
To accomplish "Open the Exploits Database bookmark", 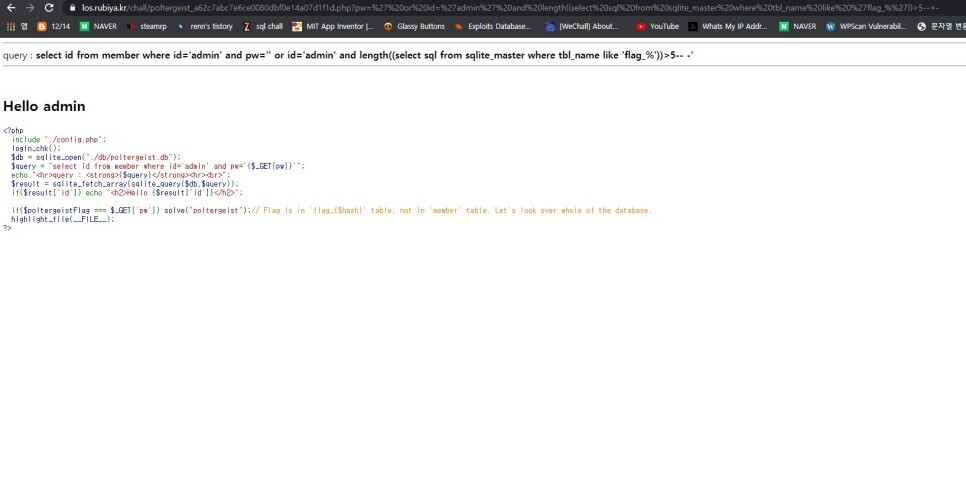I will click(x=492, y=26).
